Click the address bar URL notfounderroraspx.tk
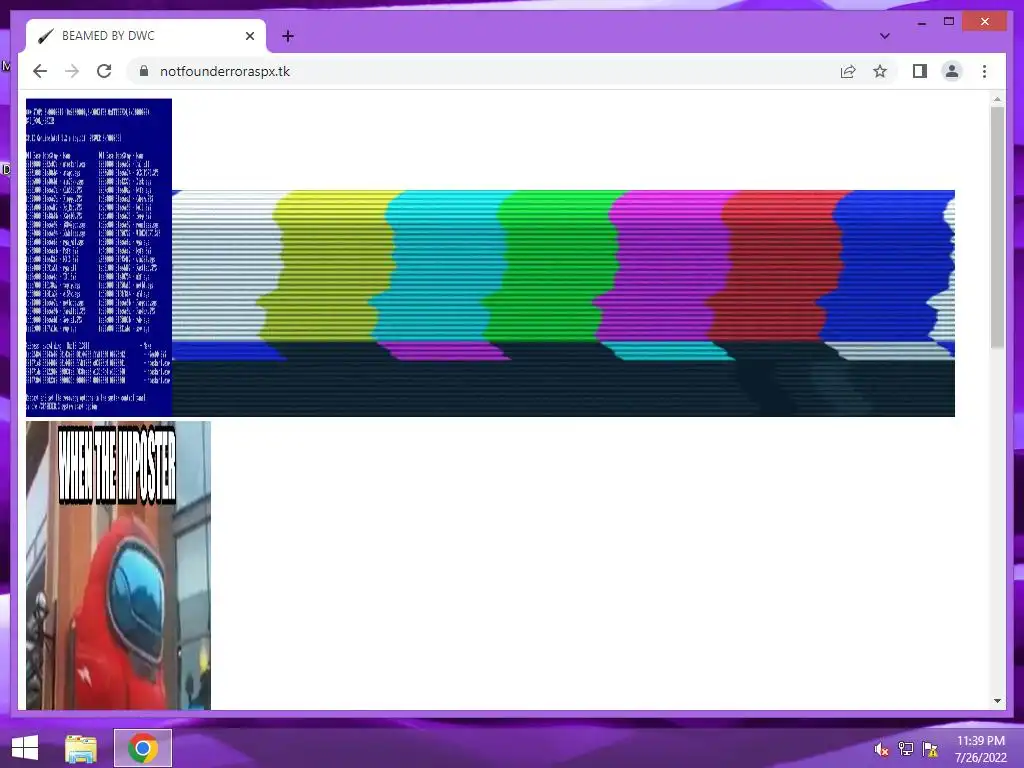Screen dimensions: 1024x768 [x=225, y=71]
